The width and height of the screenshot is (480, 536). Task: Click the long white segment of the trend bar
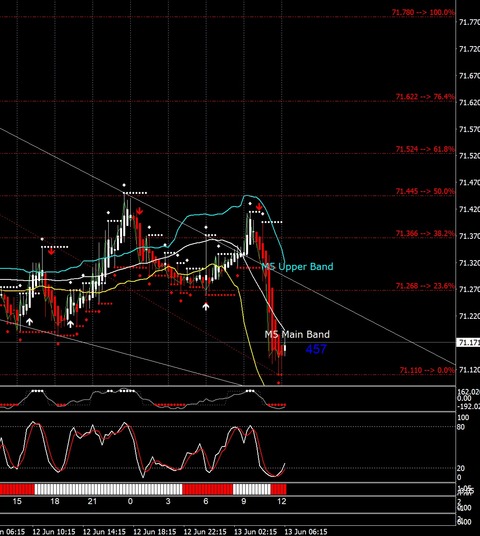tap(108, 489)
